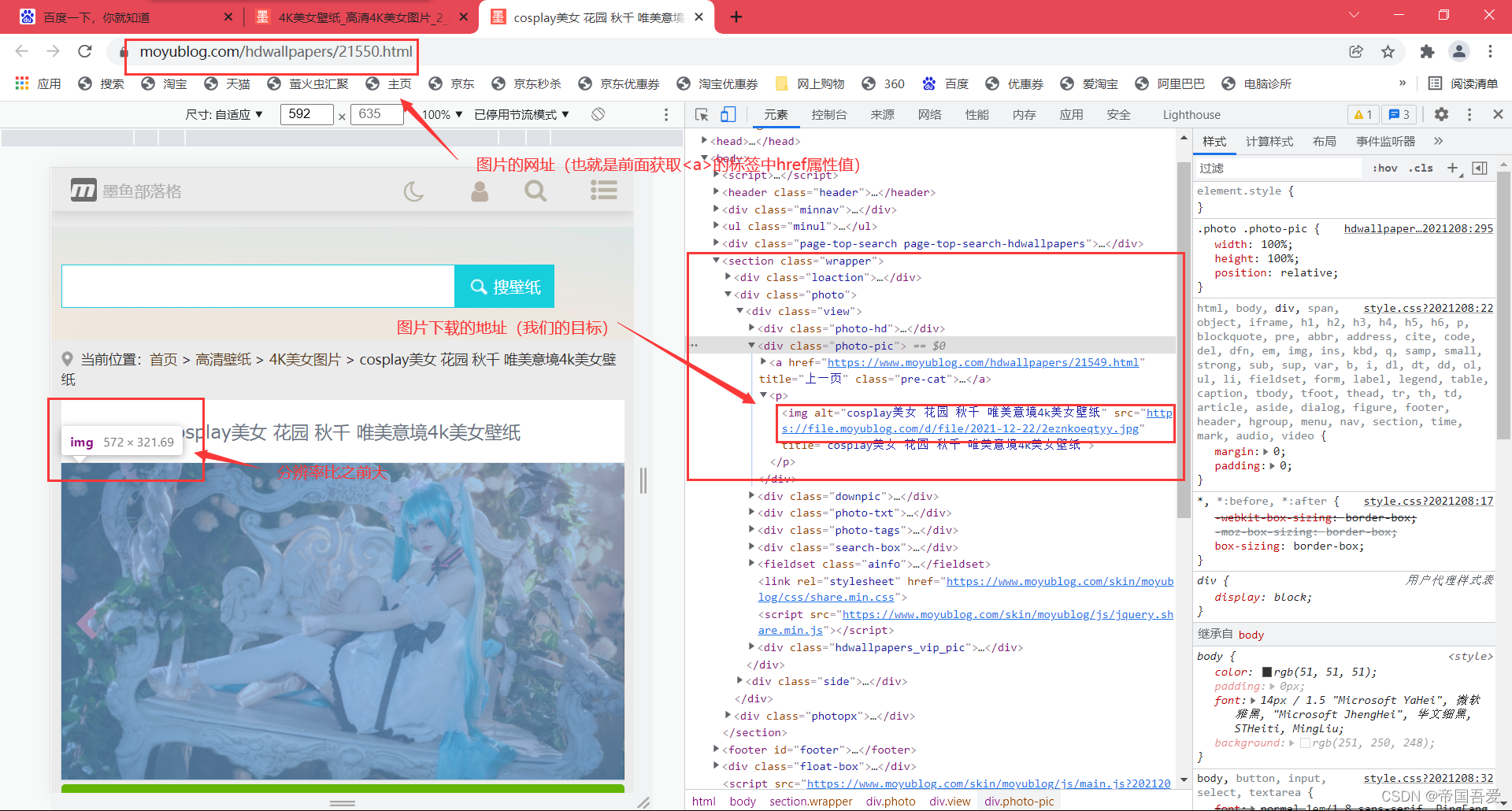Go back to the previous page

[x=21, y=51]
